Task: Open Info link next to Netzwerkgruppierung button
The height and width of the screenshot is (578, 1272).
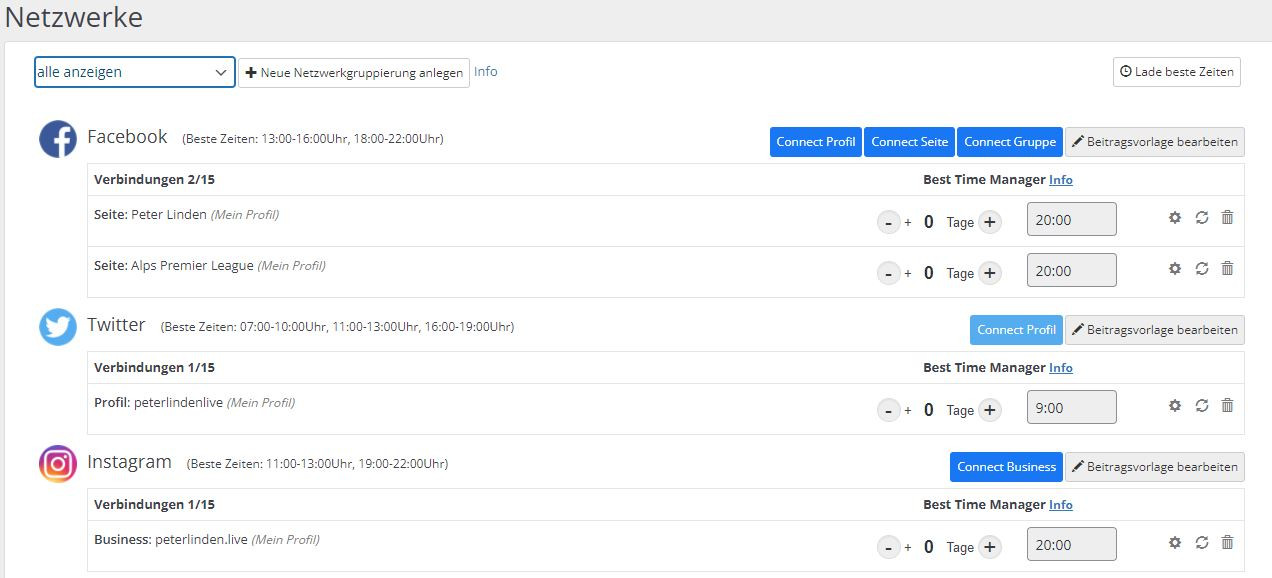Action: tap(485, 71)
